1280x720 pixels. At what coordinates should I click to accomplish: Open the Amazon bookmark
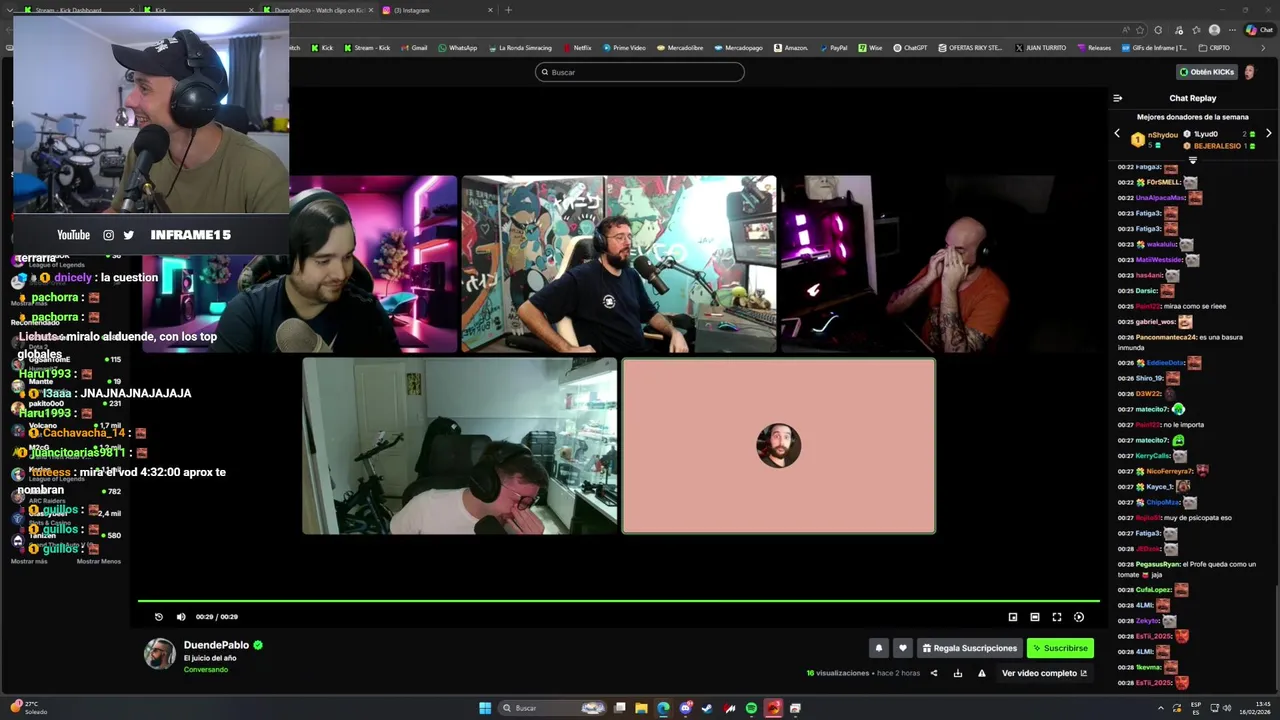click(x=791, y=48)
